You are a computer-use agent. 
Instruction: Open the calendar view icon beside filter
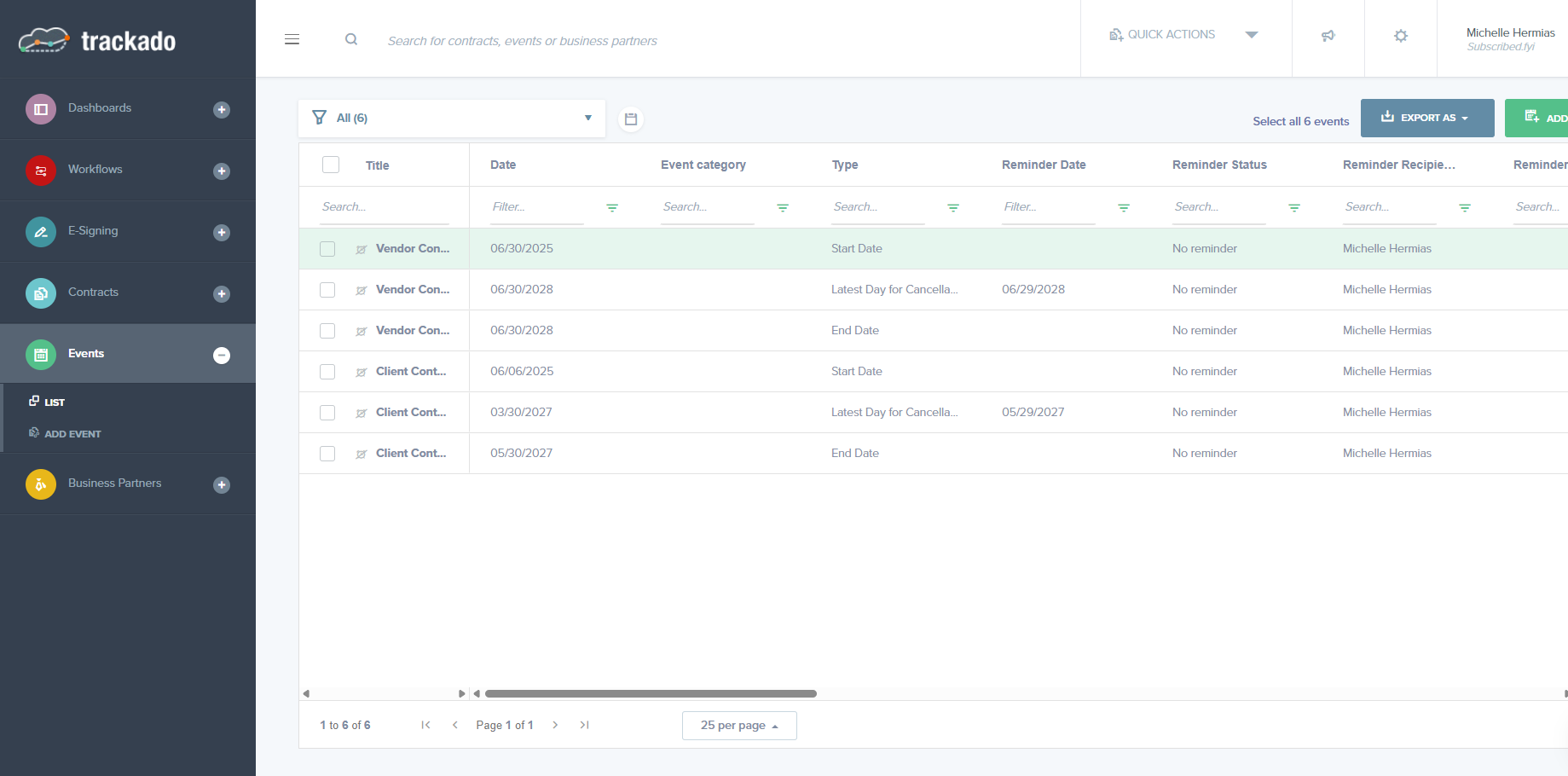pyautogui.click(x=631, y=119)
